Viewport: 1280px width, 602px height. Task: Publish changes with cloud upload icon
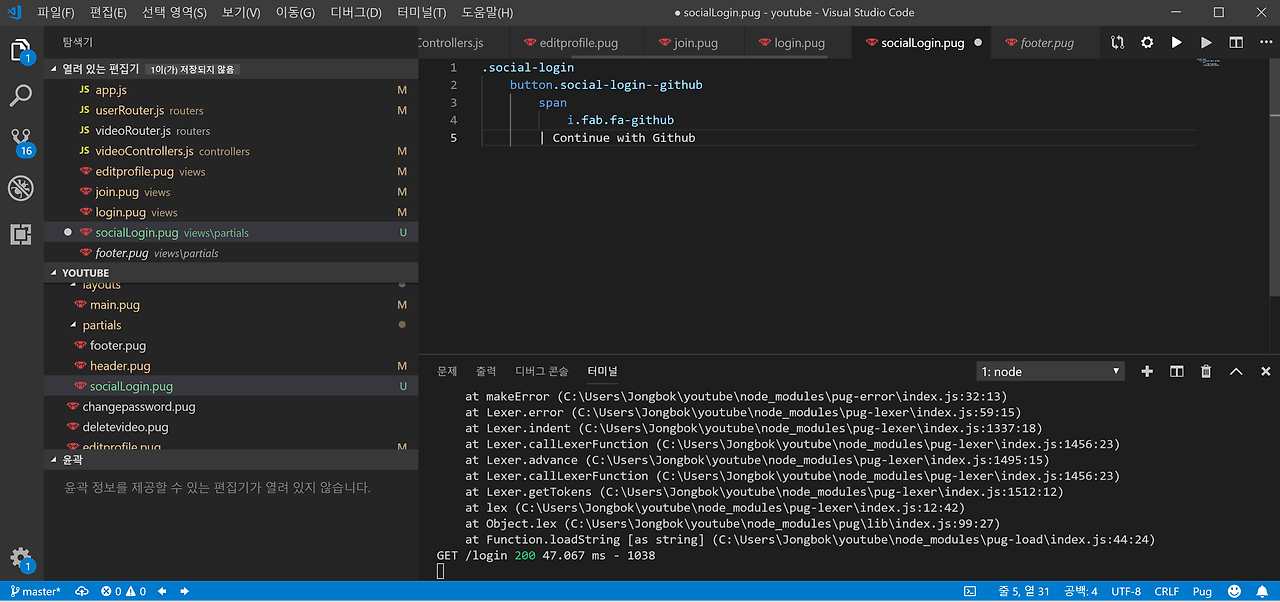point(81,592)
